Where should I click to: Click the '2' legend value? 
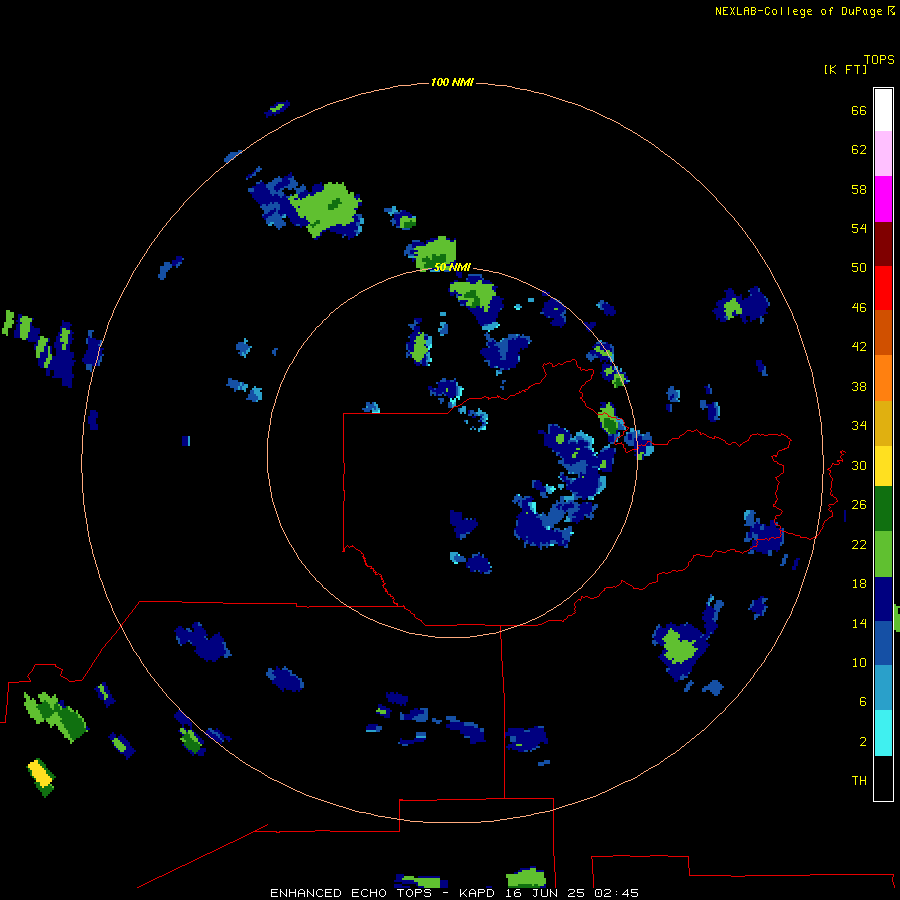(x=863, y=742)
